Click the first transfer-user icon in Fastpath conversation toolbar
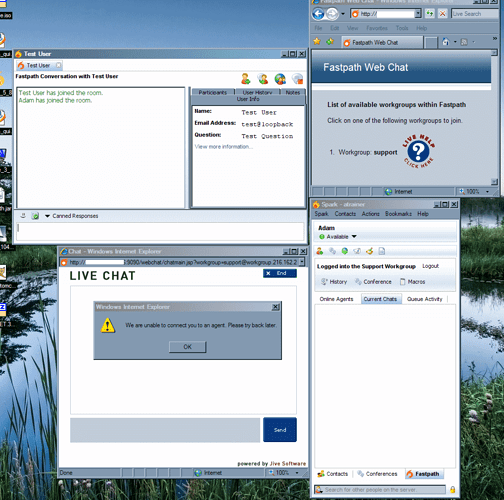The image size is (504, 500). click(x=246, y=79)
